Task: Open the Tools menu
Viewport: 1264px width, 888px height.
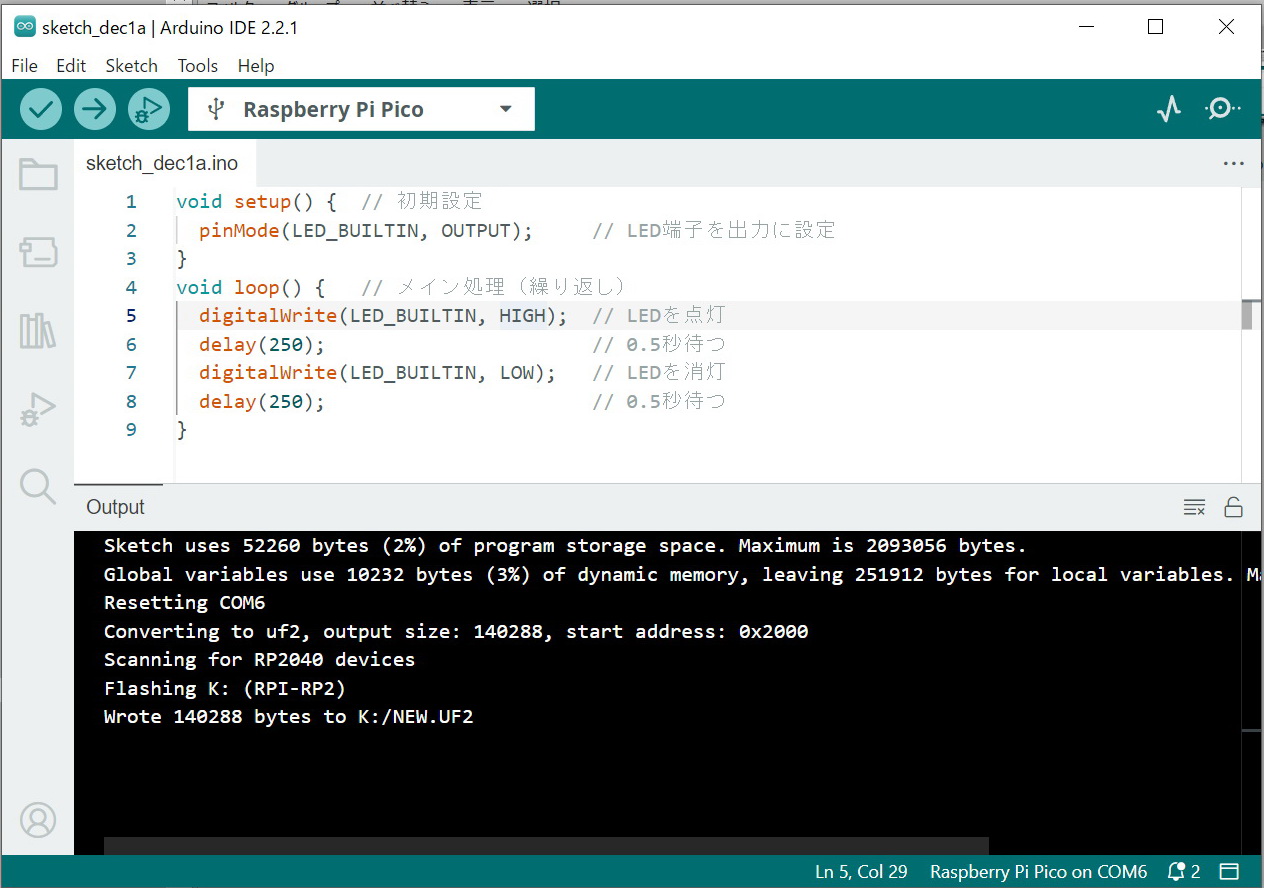Action: coord(198,66)
